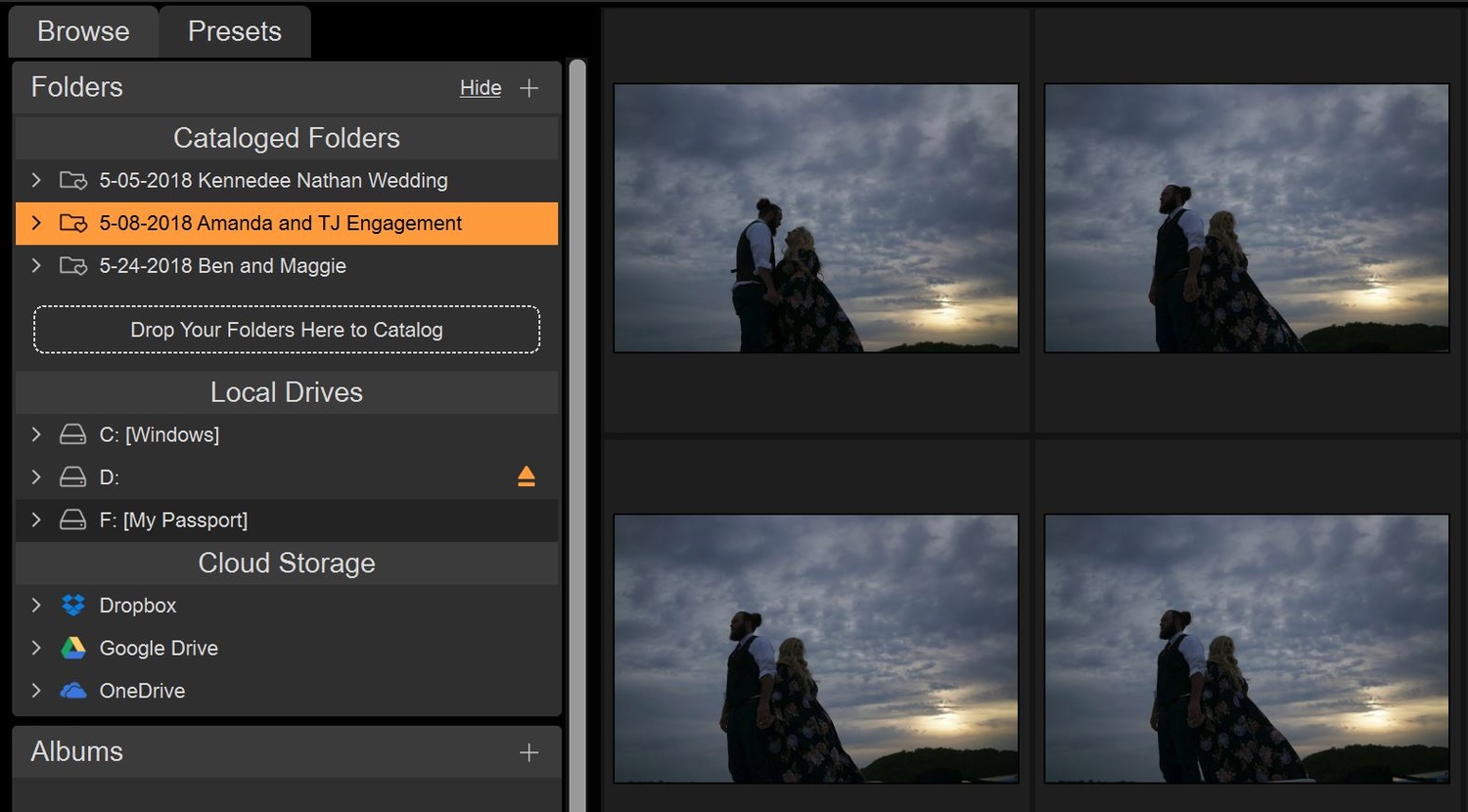
Task: Click the Dropbox logo icon
Action: pos(73,605)
